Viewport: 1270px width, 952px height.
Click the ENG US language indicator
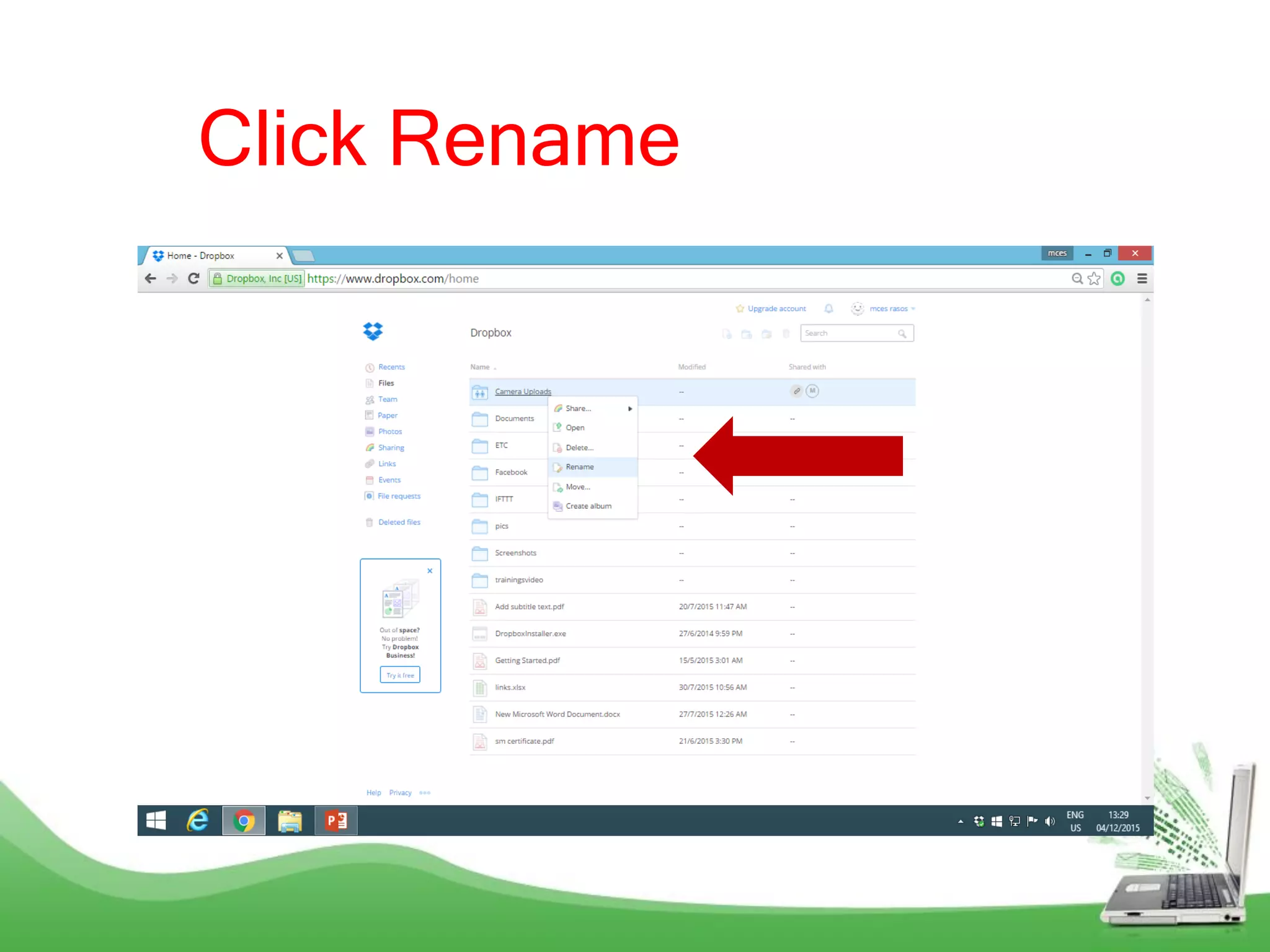(x=1075, y=821)
